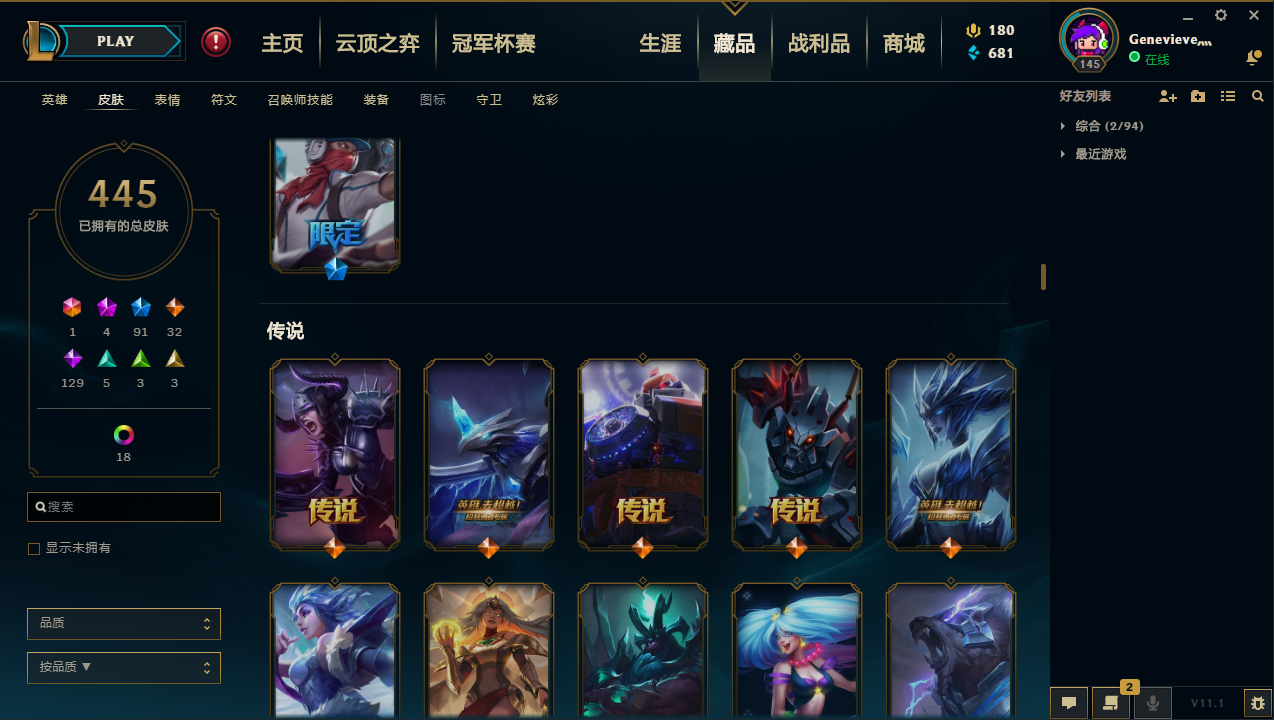The image size is (1274, 720).
Task: Click the microphone voice icon
Action: point(1152,703)
